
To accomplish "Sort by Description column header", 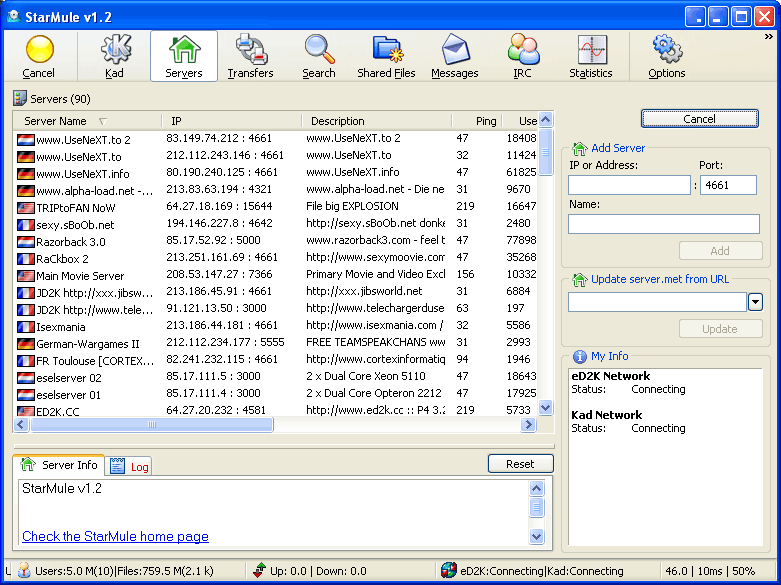I will click(x=377, y=121).
